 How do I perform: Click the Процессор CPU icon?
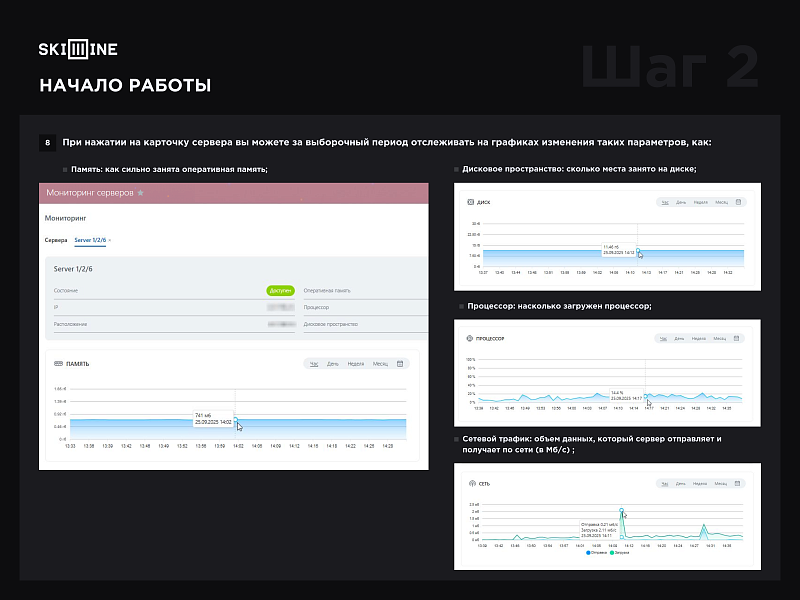[x=470, y=340]
